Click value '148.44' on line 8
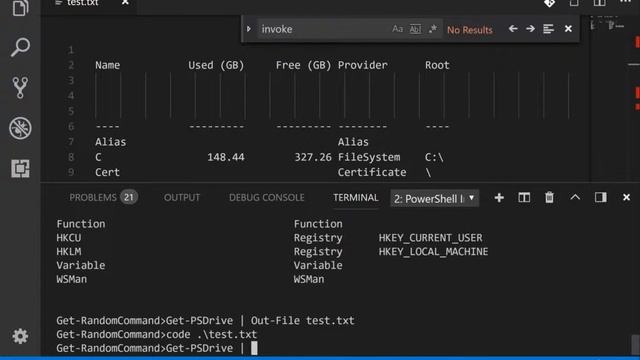Image resolution: width=640 pixels, height=360 pixels. 226,157
